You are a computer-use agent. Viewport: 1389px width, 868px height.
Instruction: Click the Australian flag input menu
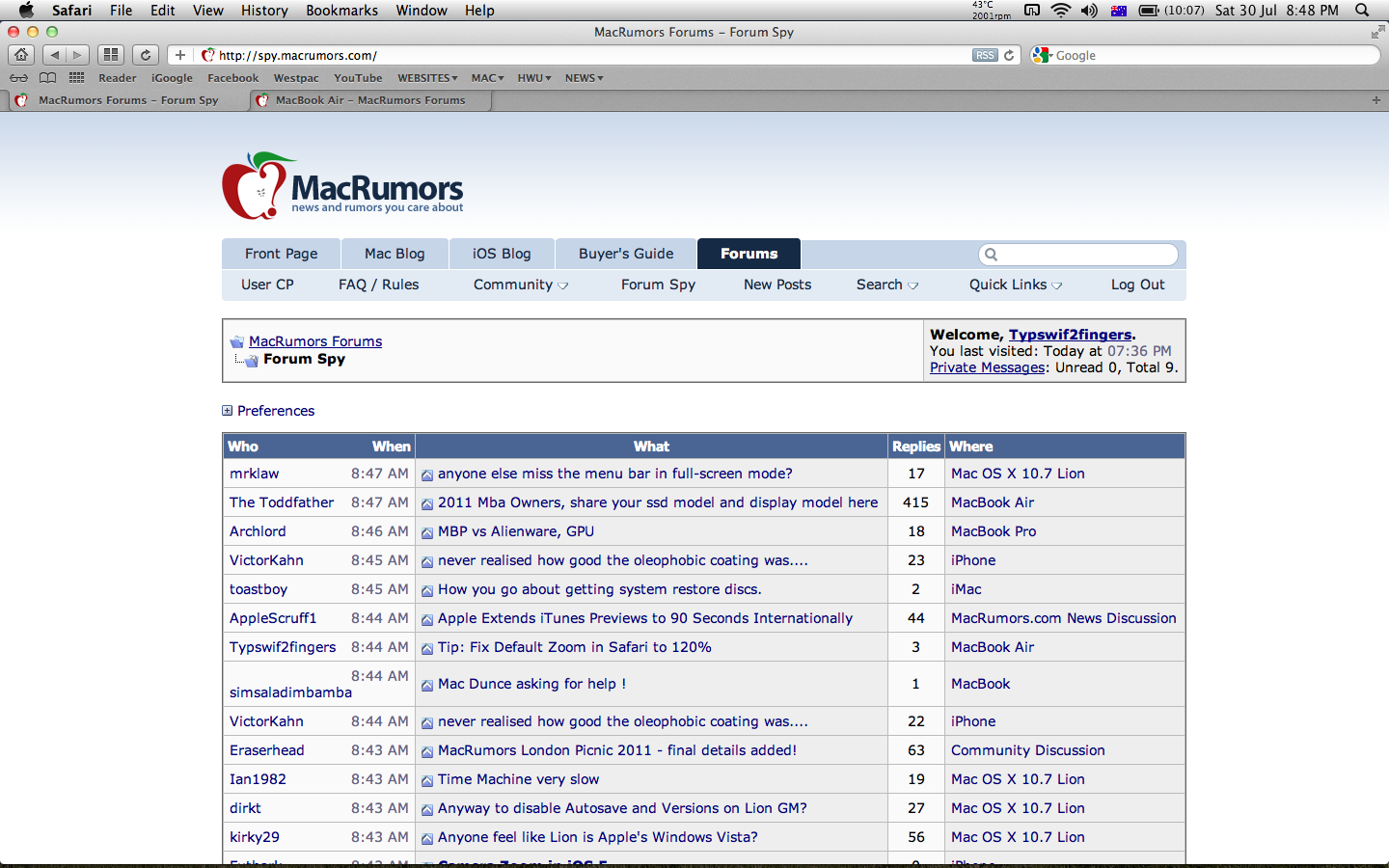(x=1119, y=11)
